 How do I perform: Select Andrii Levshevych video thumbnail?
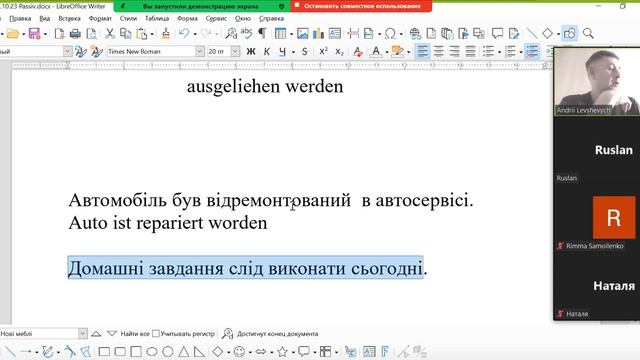point(597,81)
